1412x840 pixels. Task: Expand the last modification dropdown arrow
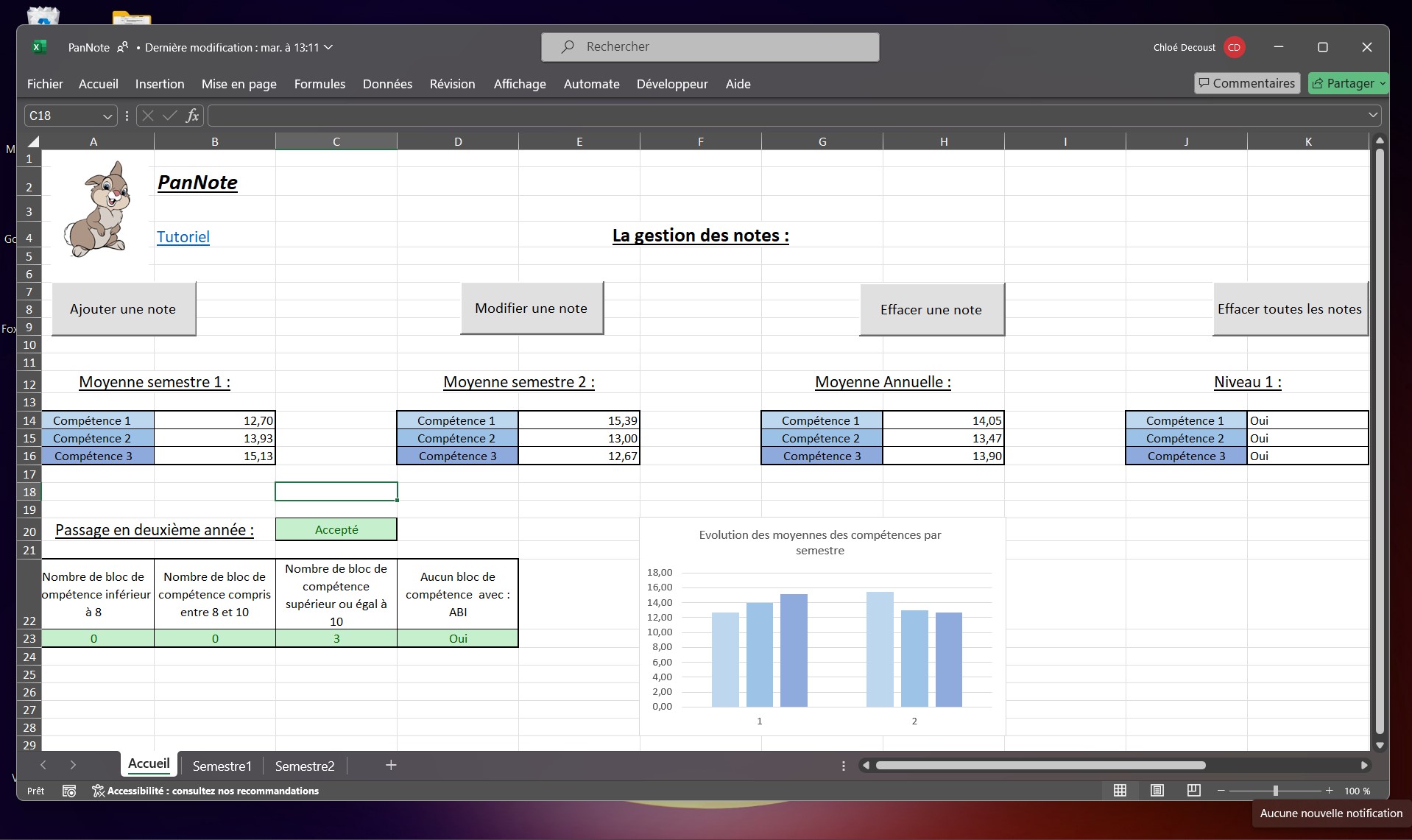(329, 47)
